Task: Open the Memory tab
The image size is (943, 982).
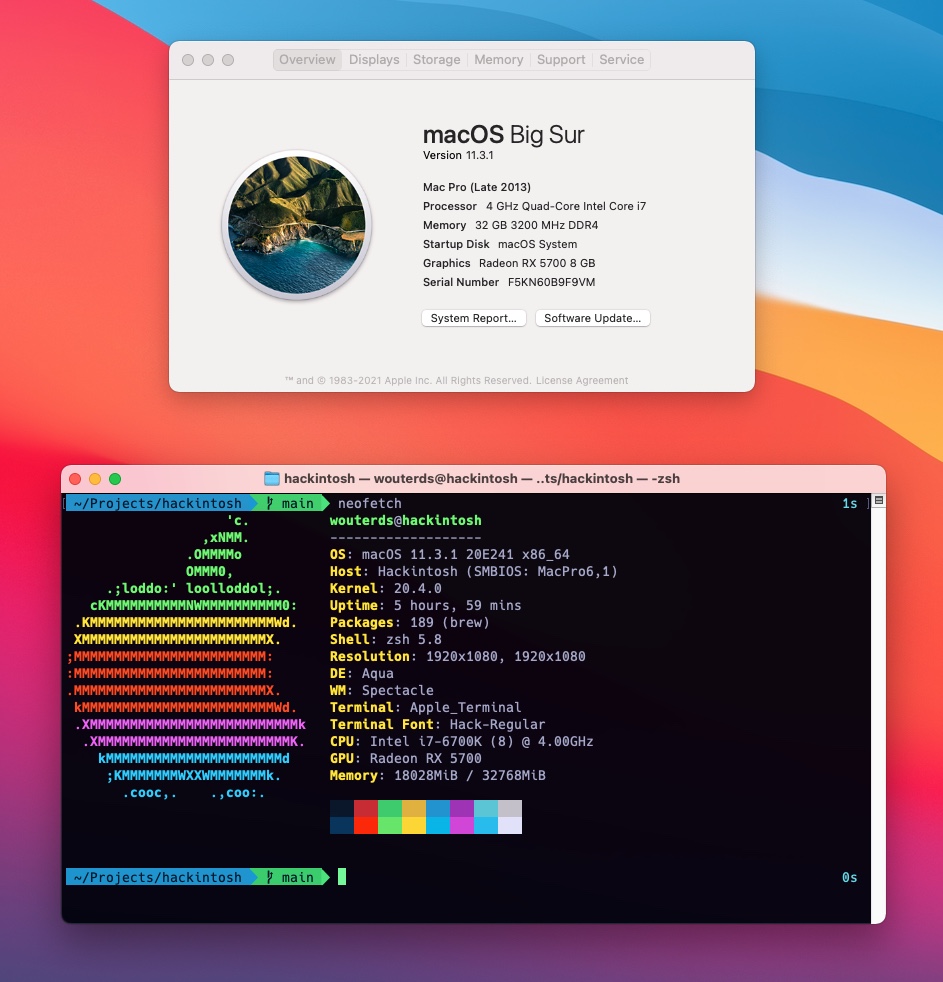Action: (498, 59)
